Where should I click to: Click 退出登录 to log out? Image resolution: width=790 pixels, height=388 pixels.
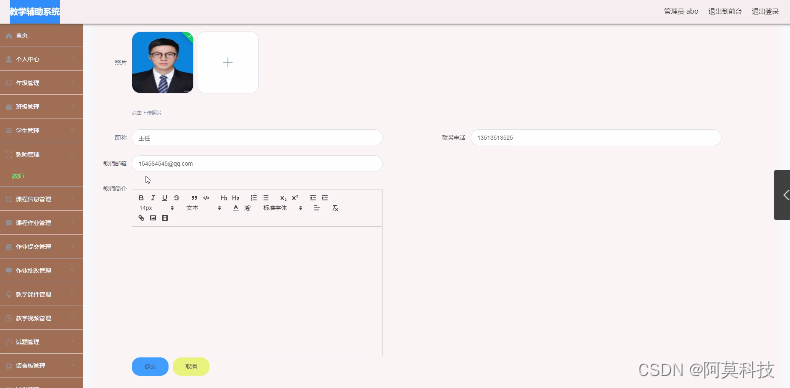[x=765, y=11]
